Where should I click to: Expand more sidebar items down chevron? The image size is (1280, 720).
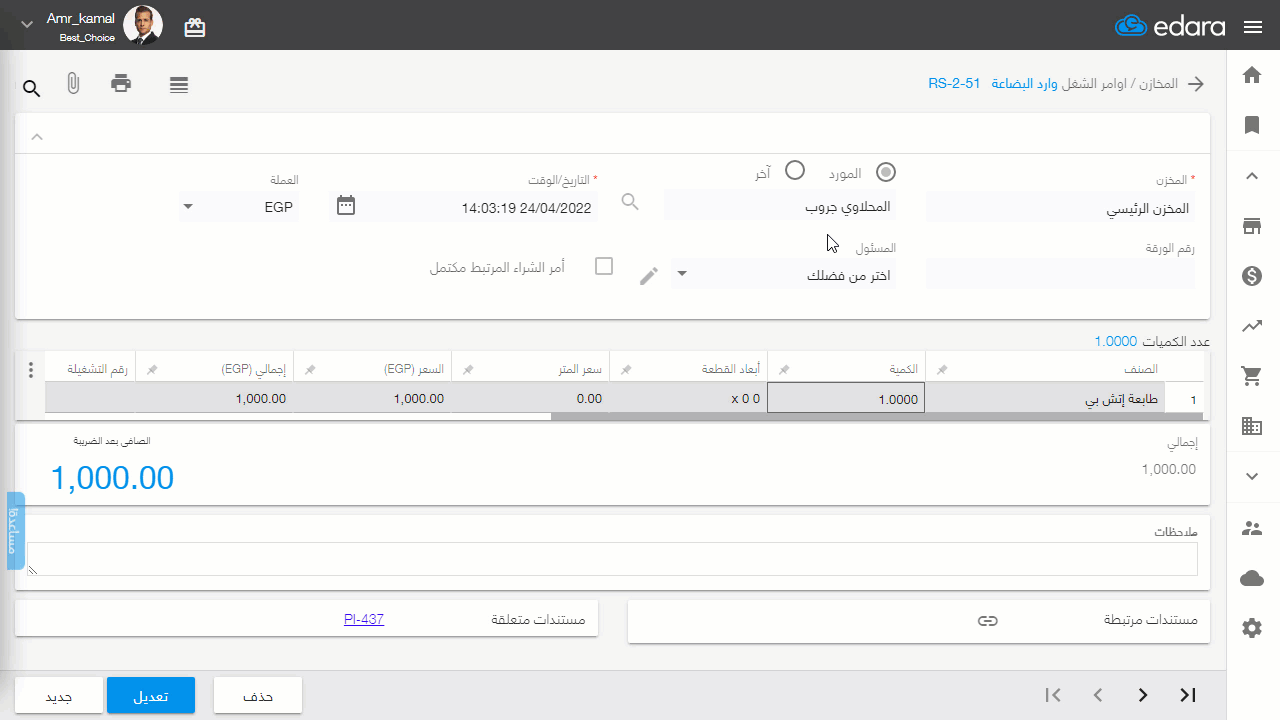click(1252, 477)
